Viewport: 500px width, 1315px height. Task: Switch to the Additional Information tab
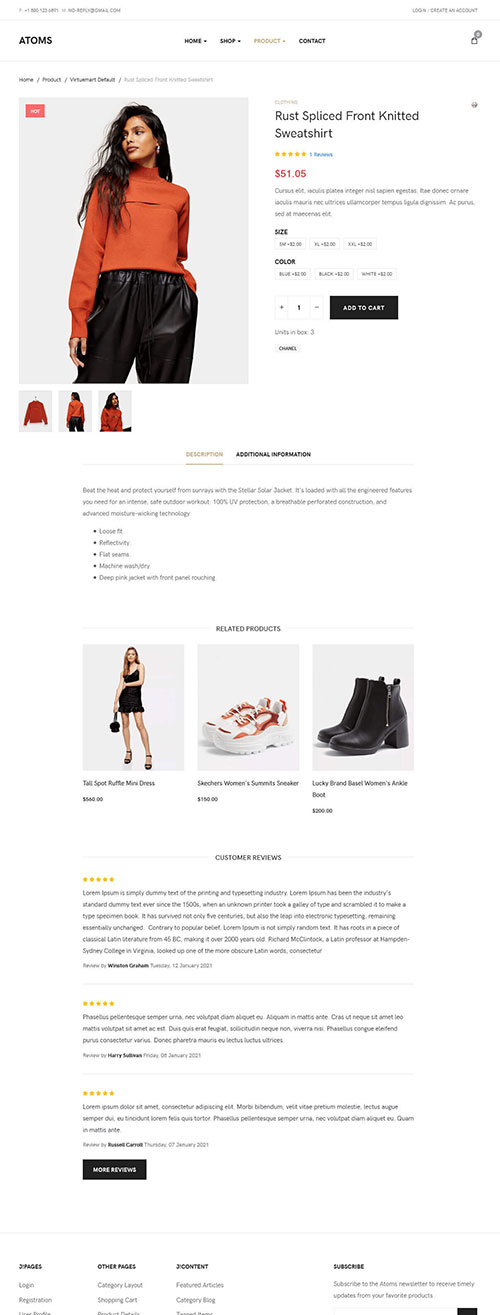pos(273,455)
